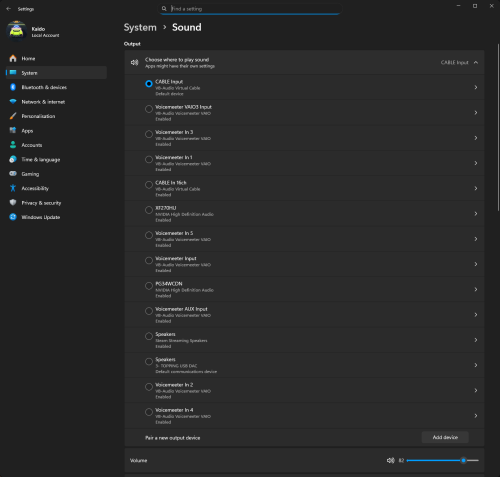Select CABLE Input radio button

click(x=149, y=84)
